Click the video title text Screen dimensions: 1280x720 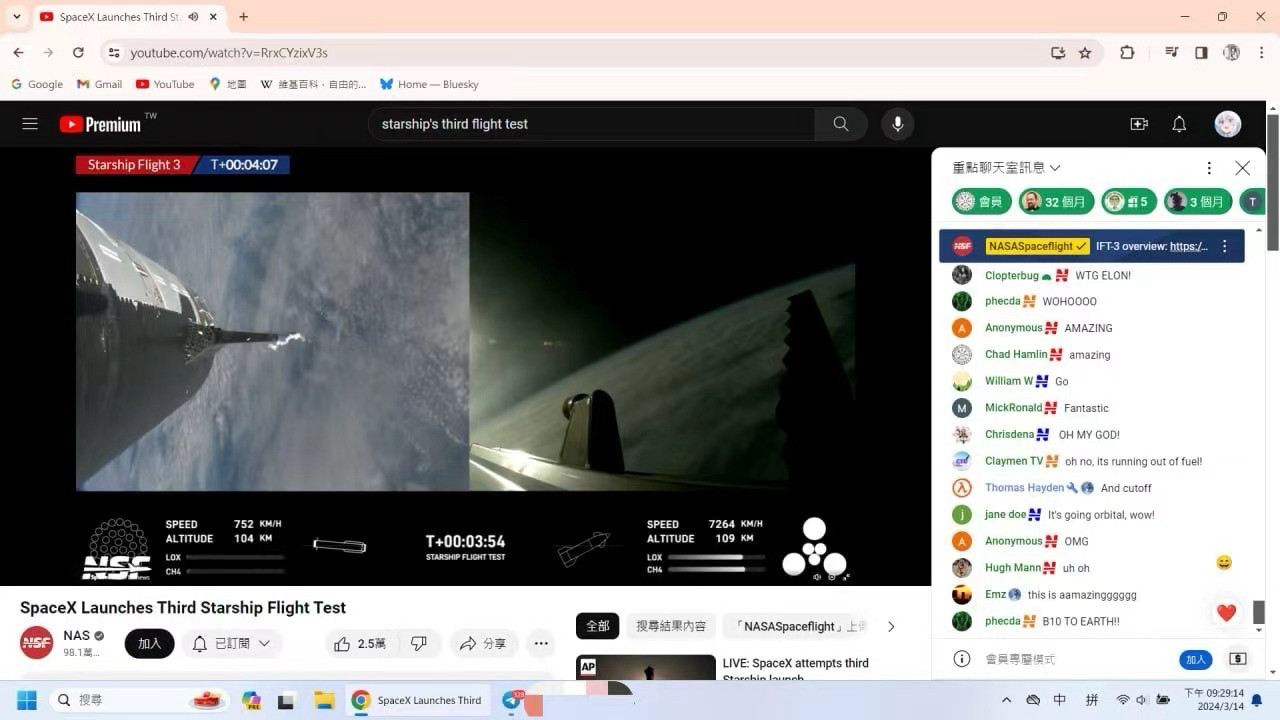183,607
